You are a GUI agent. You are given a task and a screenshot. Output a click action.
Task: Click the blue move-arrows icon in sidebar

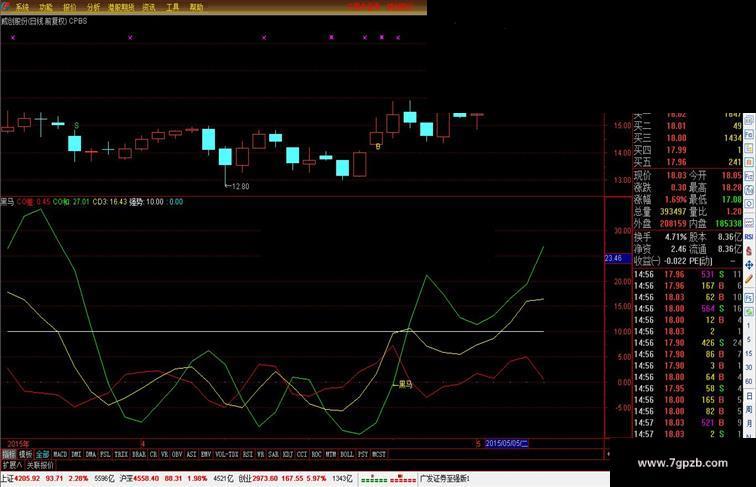[x=749, y=265]
